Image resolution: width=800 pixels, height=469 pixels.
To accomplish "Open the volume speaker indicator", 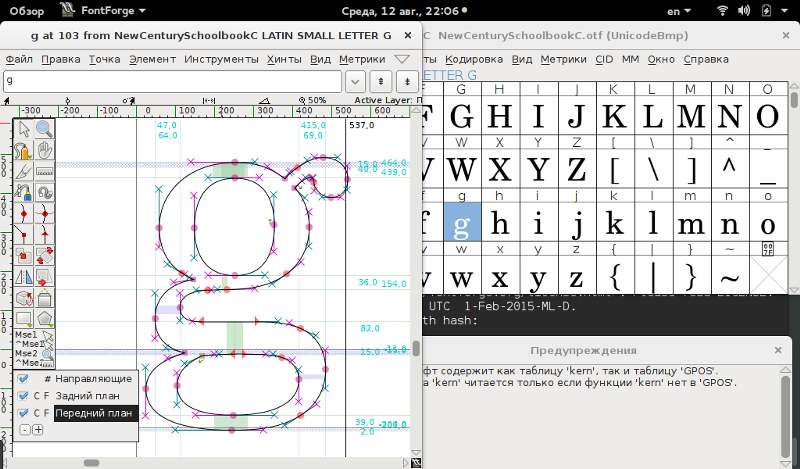I will (x=744, y=10).
